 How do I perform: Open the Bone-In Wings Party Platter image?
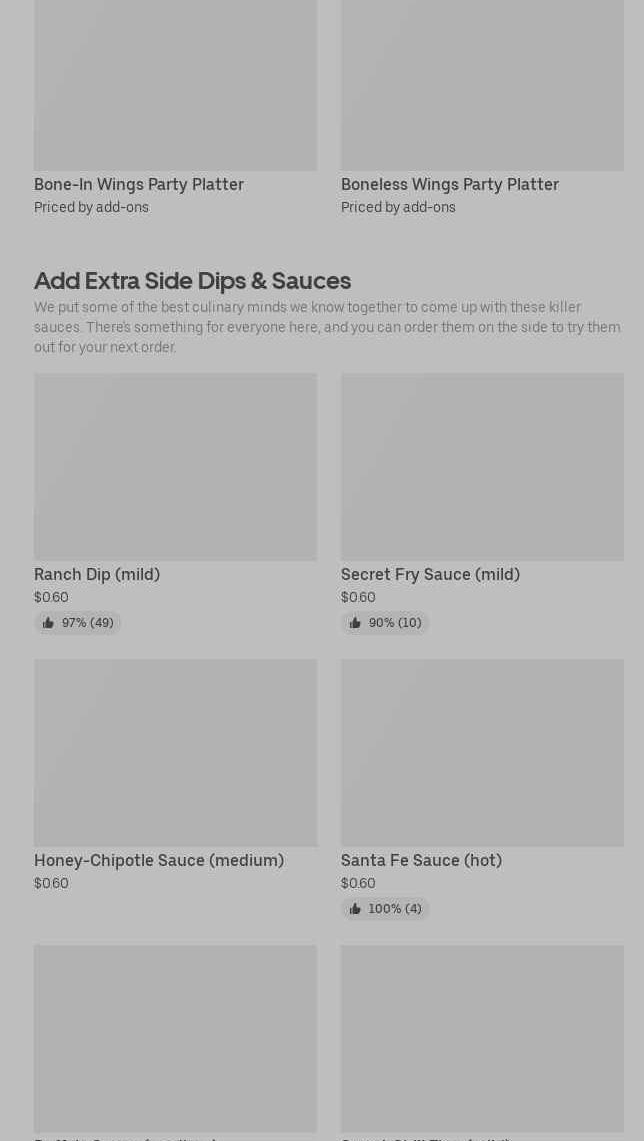tap(175, 85)
